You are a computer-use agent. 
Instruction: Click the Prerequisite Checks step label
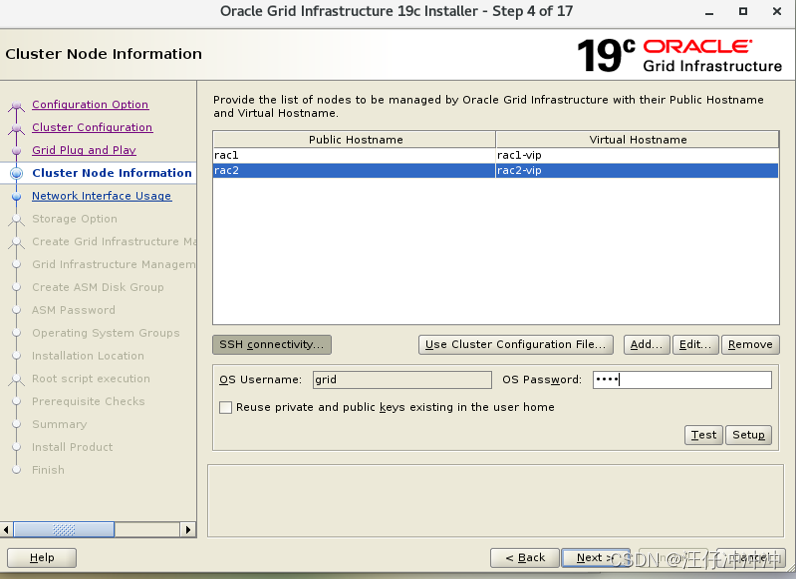tap(88, 401)
